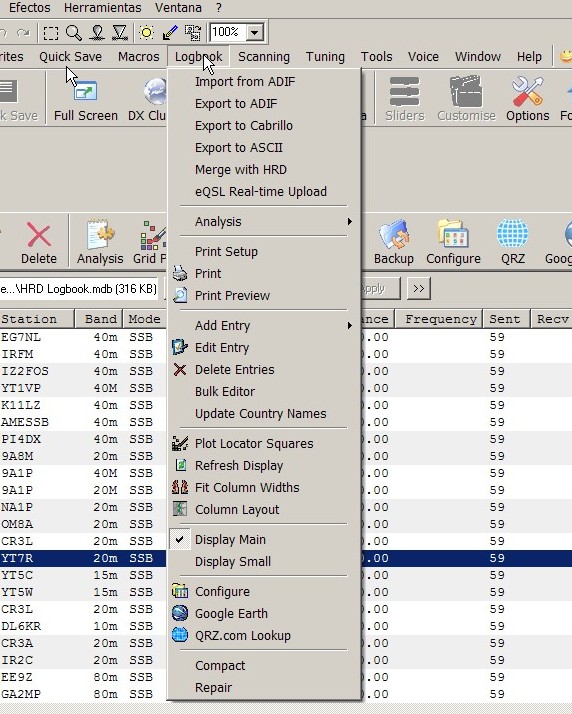Choose Configure in the Logbook dropdown menu
The width and height of the screenshot is (572, 714).
coord(264,592)
